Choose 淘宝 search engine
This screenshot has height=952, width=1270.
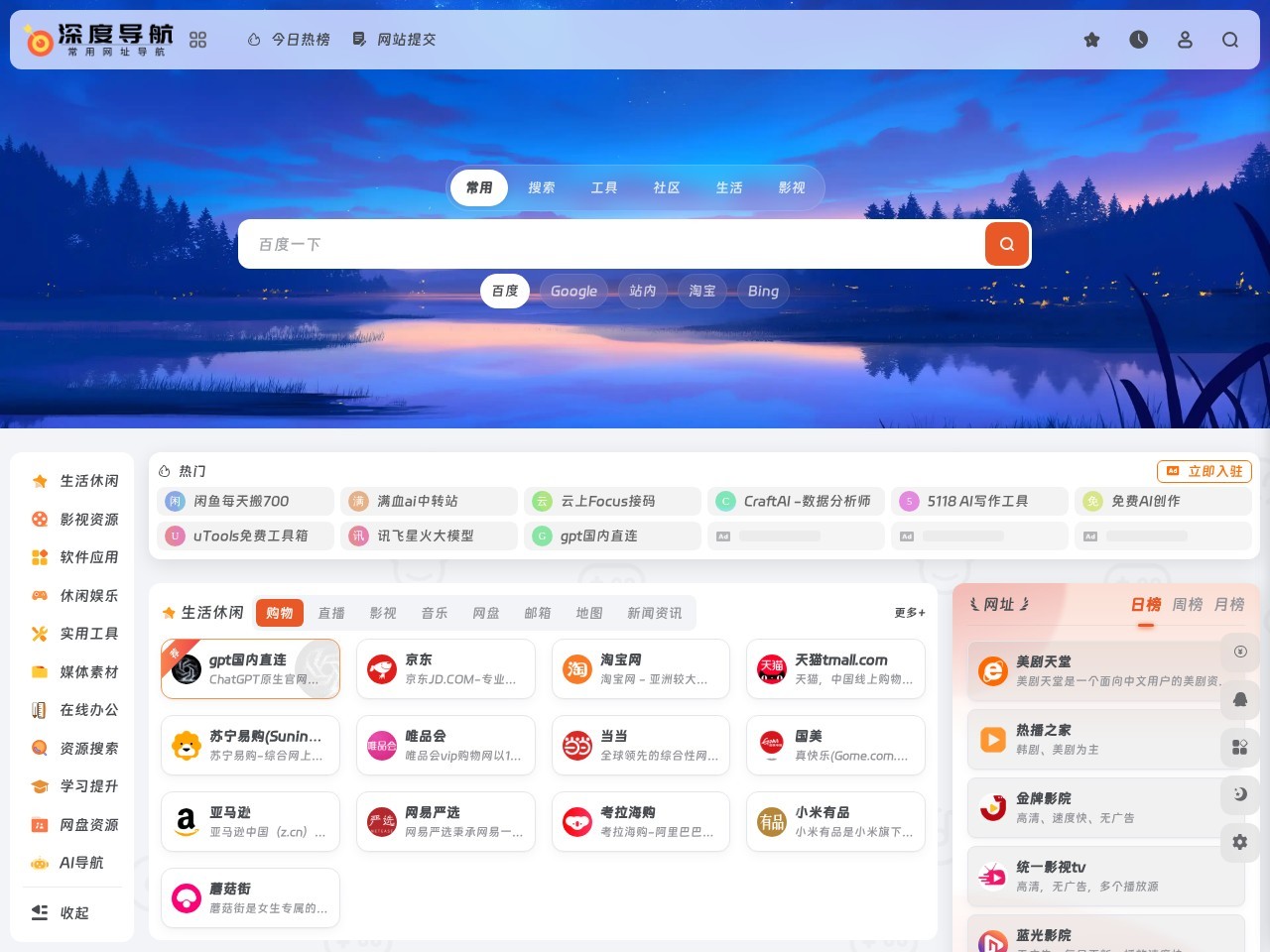pyautogui.click(x=702, y=291)
